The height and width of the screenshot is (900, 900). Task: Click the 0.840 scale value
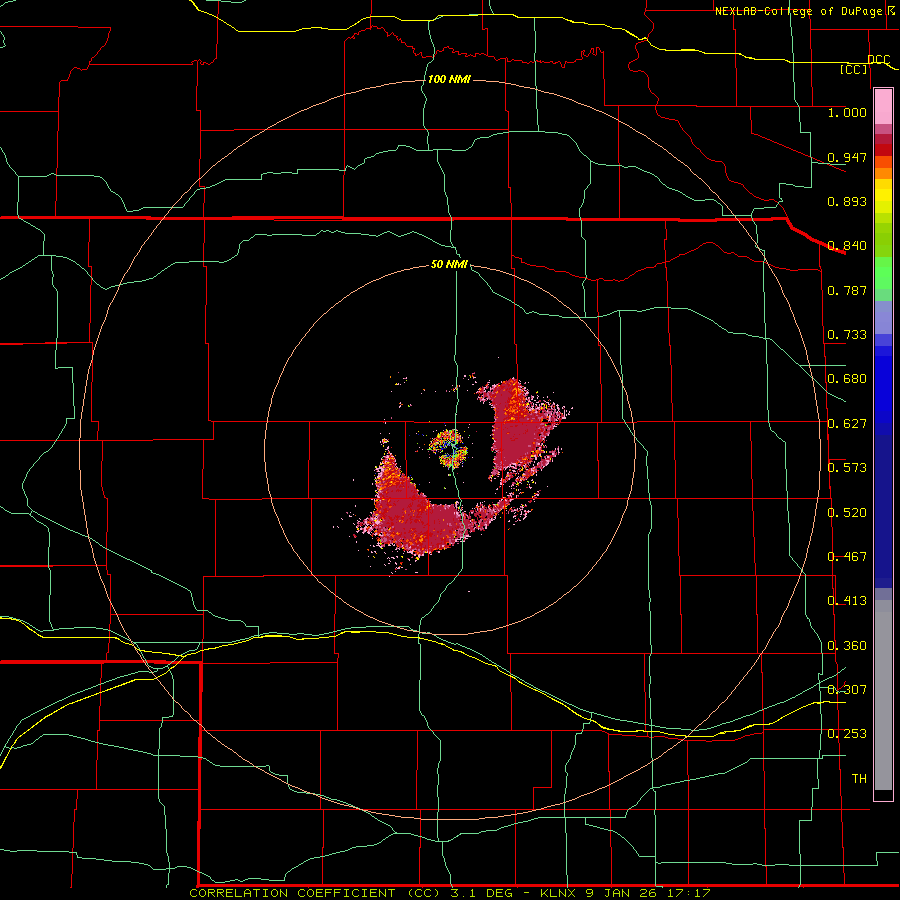coord(847,245)
